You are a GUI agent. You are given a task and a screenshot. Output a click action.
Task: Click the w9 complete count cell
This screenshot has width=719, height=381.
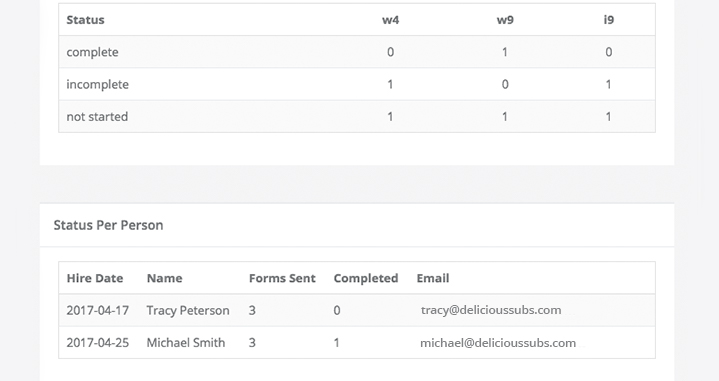pos(505,52)
